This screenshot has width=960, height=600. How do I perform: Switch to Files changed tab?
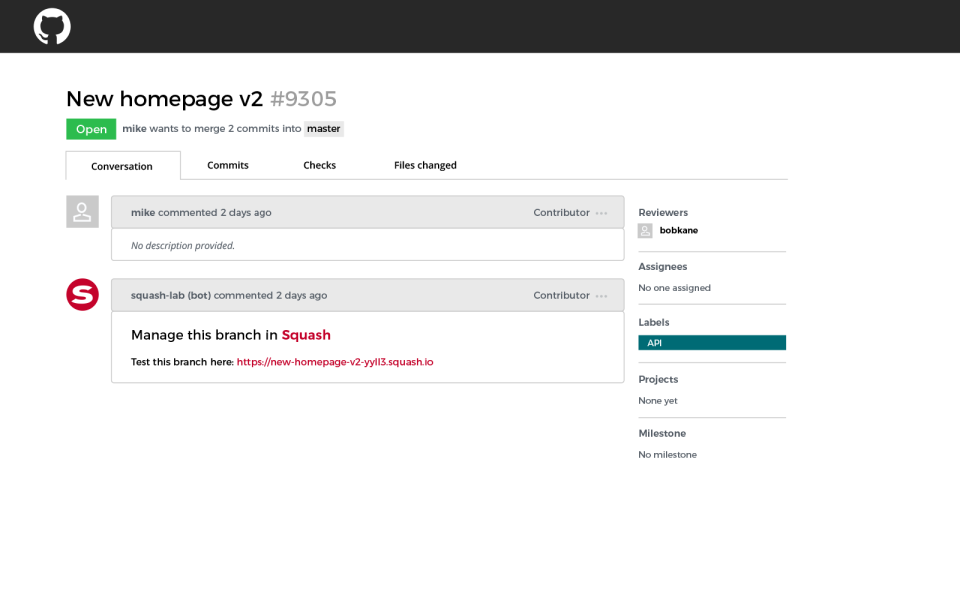(x=425, y=165)
